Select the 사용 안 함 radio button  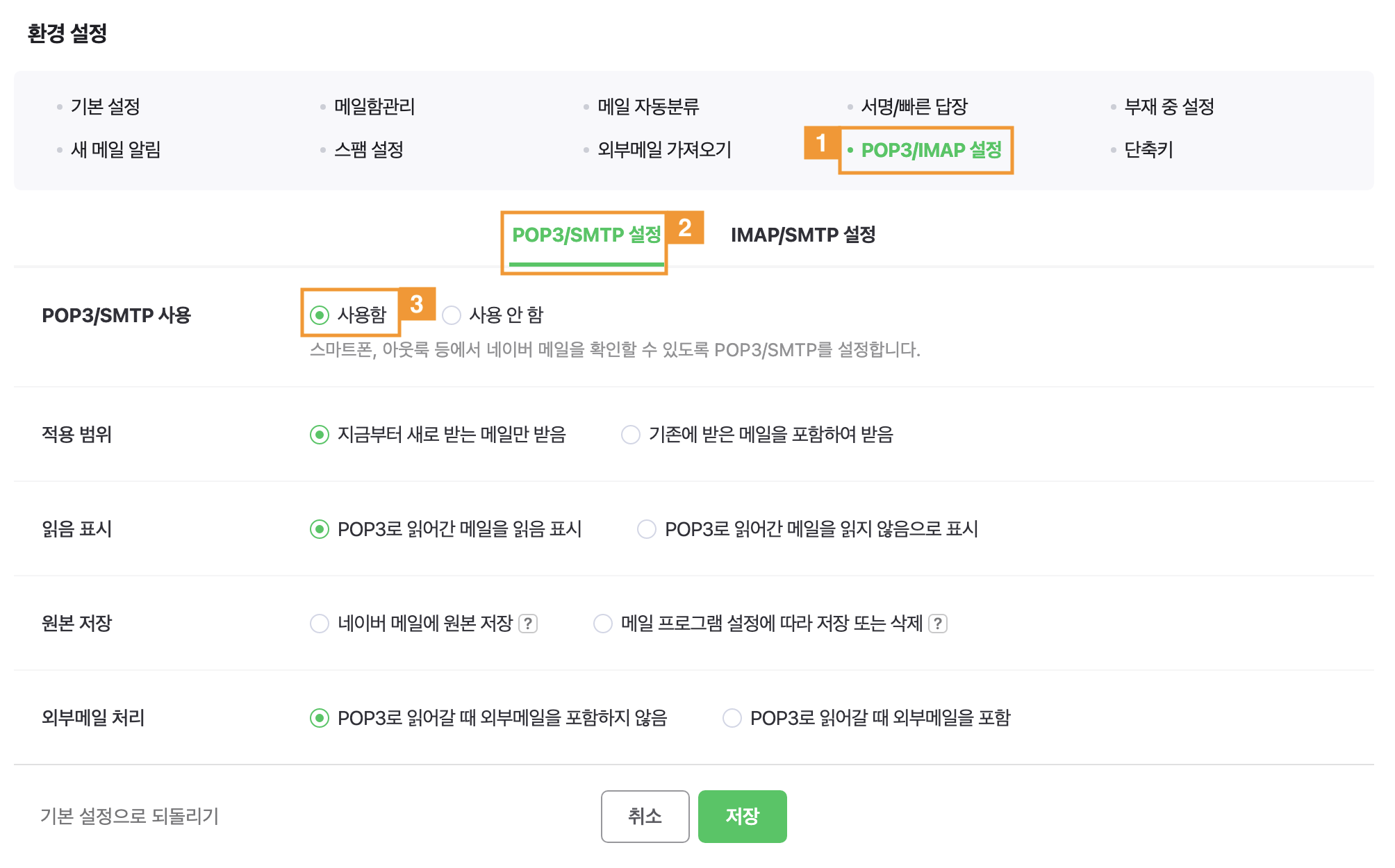click(x=452, y=315)
